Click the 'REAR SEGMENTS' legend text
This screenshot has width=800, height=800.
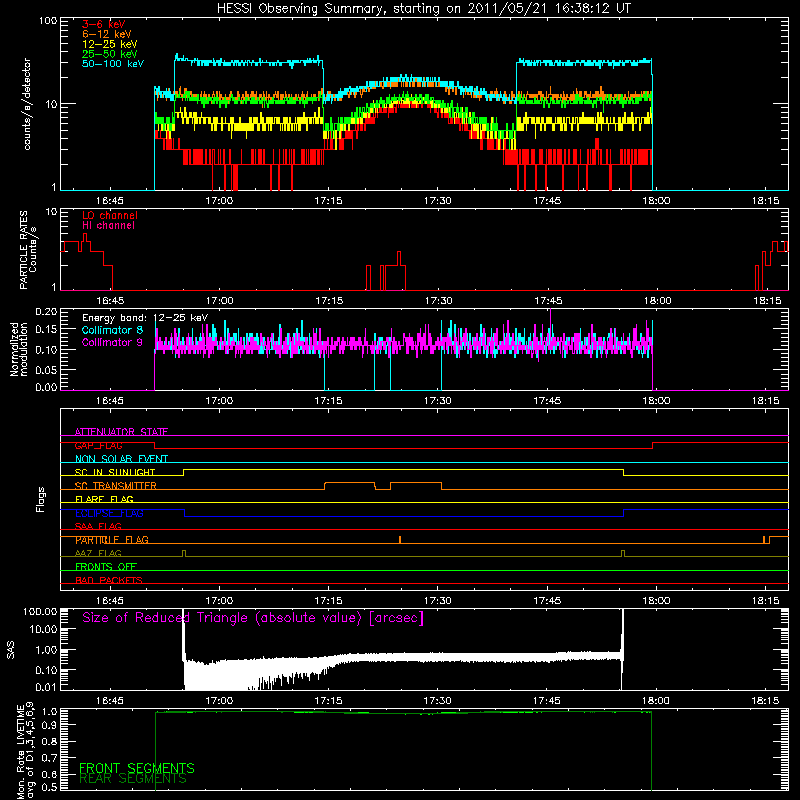(133, 779)
